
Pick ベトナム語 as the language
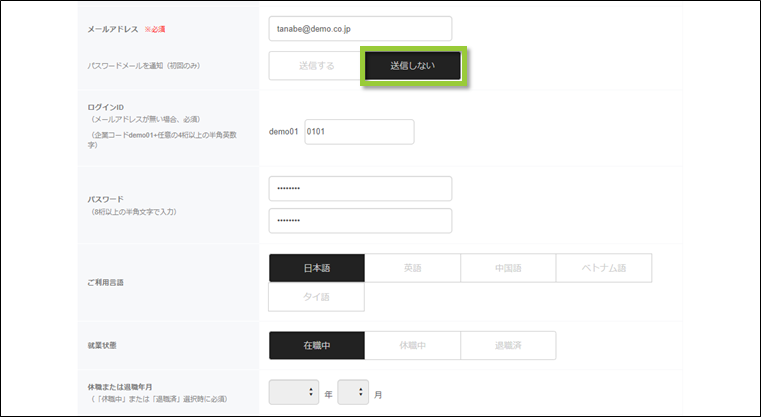tap(604, 268)
